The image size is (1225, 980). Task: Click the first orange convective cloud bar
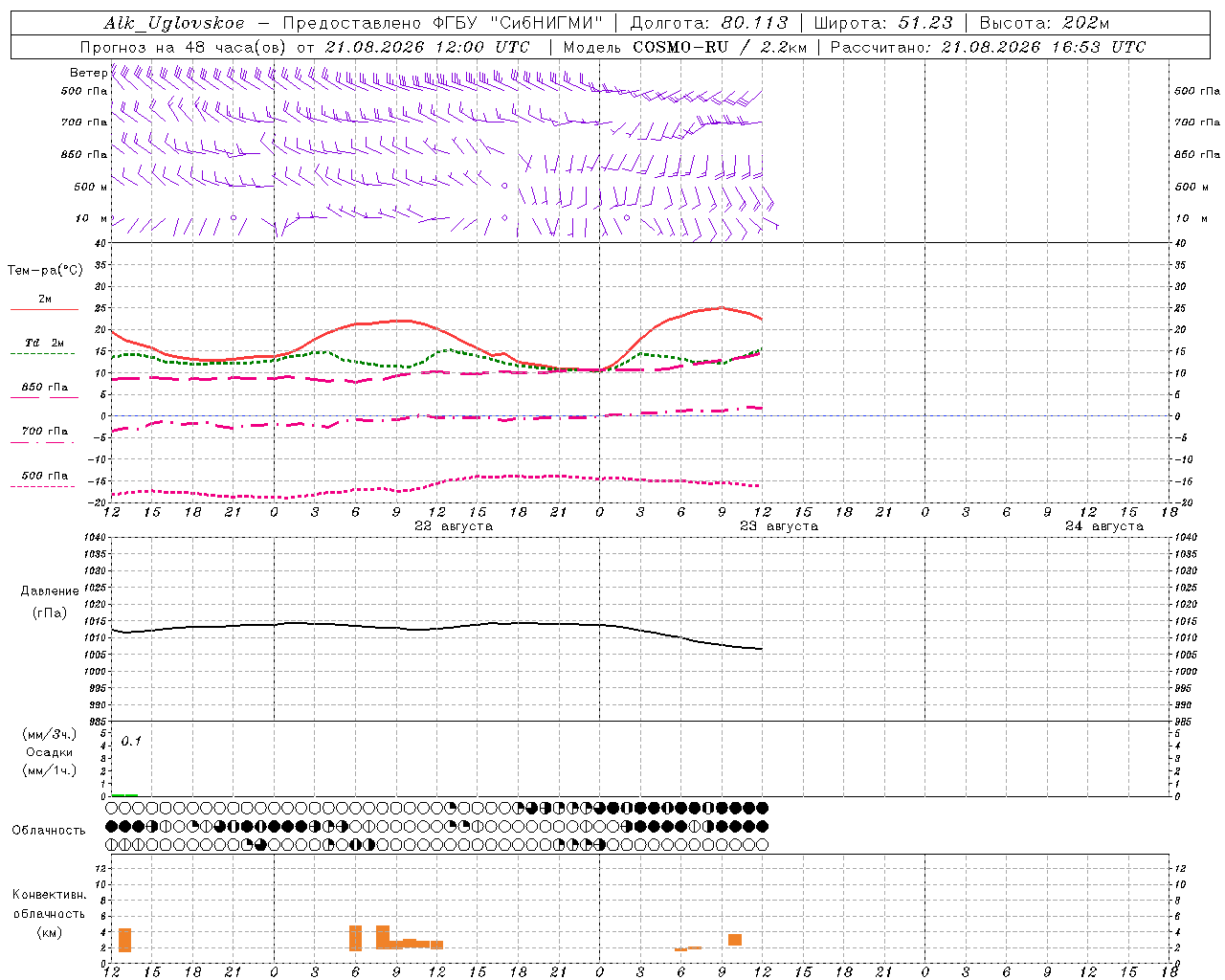pos(124,940)
